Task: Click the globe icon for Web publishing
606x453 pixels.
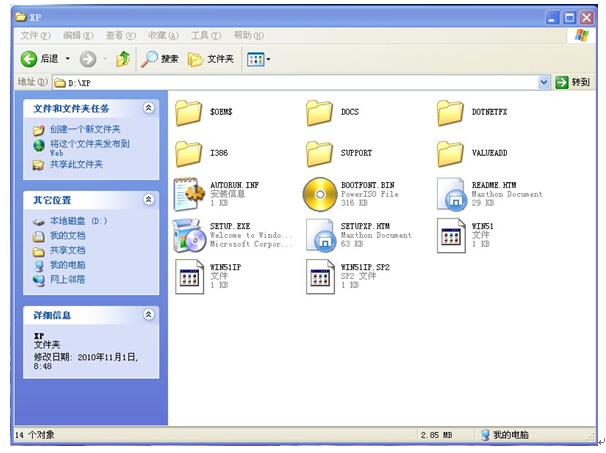Action: pyautogui.click(x=39, y=146)
